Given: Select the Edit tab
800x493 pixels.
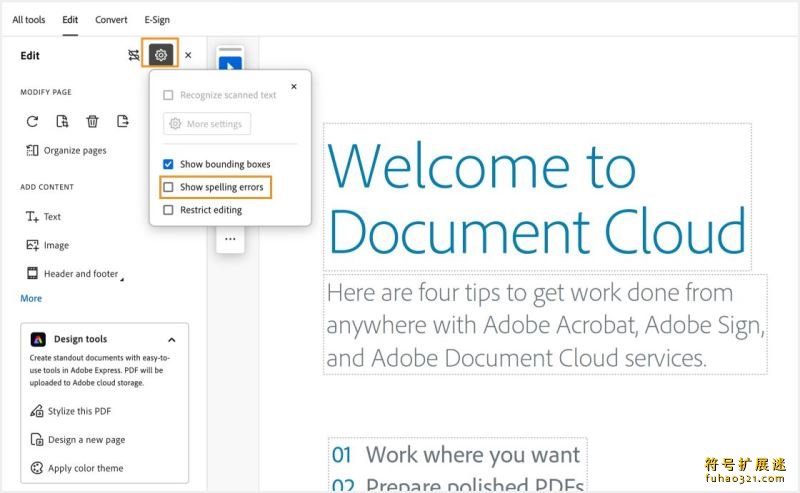Looking at the screenshot, I should [x=70, y=20].
